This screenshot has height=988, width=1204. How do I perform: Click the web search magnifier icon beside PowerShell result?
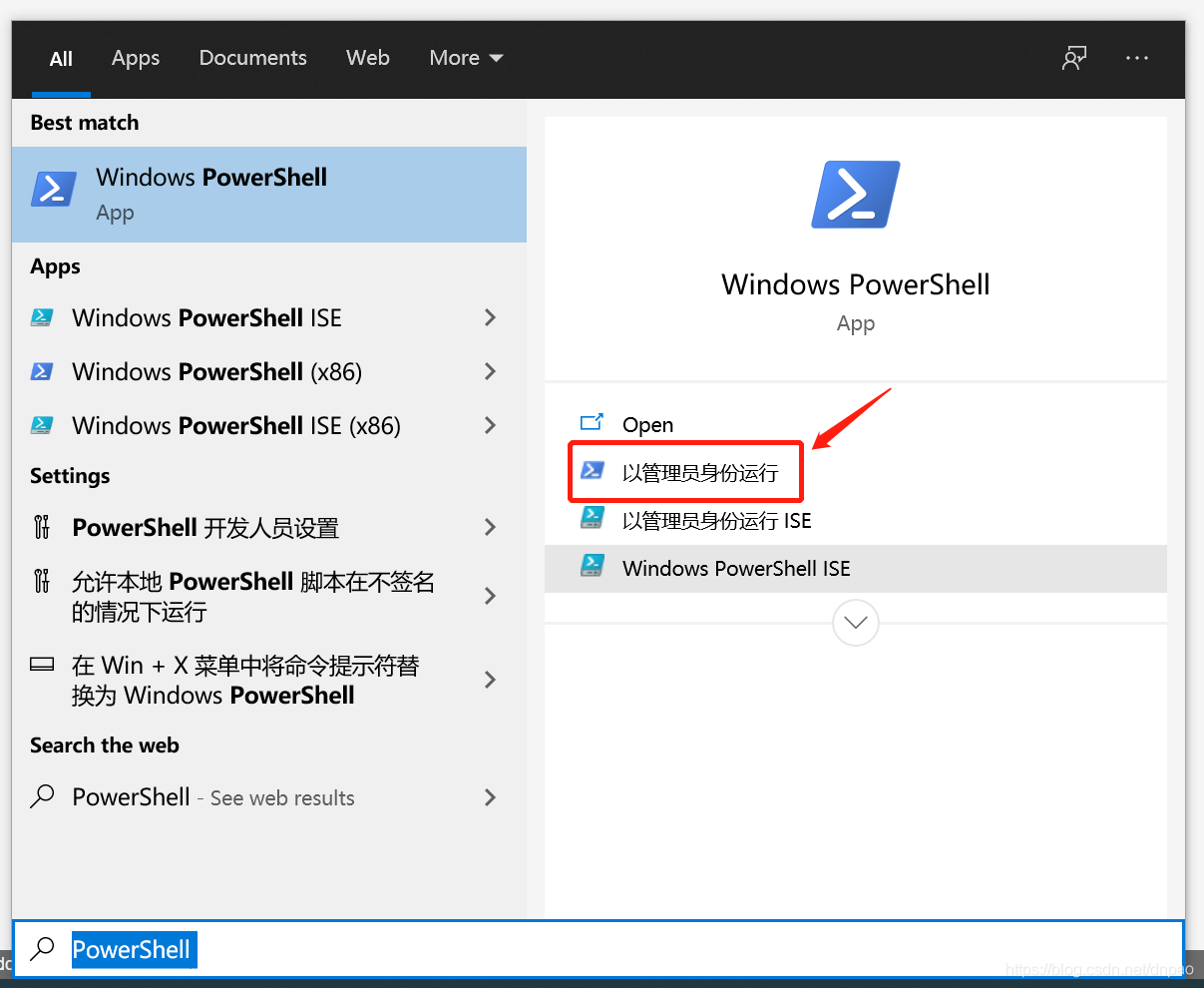pos(42,796)
